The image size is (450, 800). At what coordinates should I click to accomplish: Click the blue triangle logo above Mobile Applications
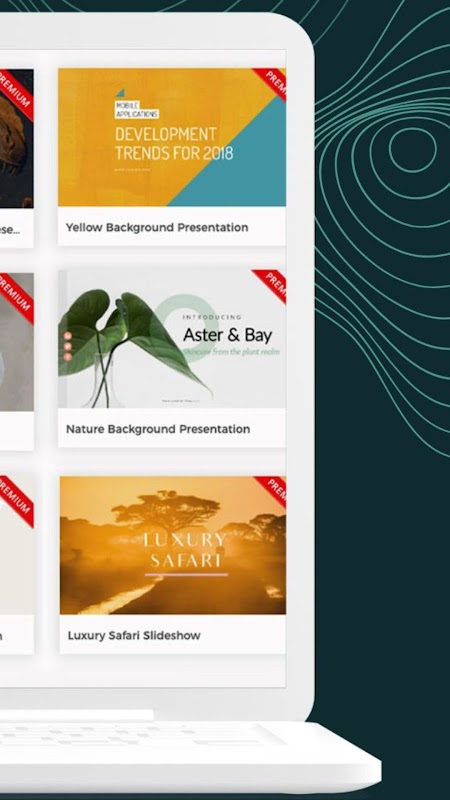pos(120,93)
